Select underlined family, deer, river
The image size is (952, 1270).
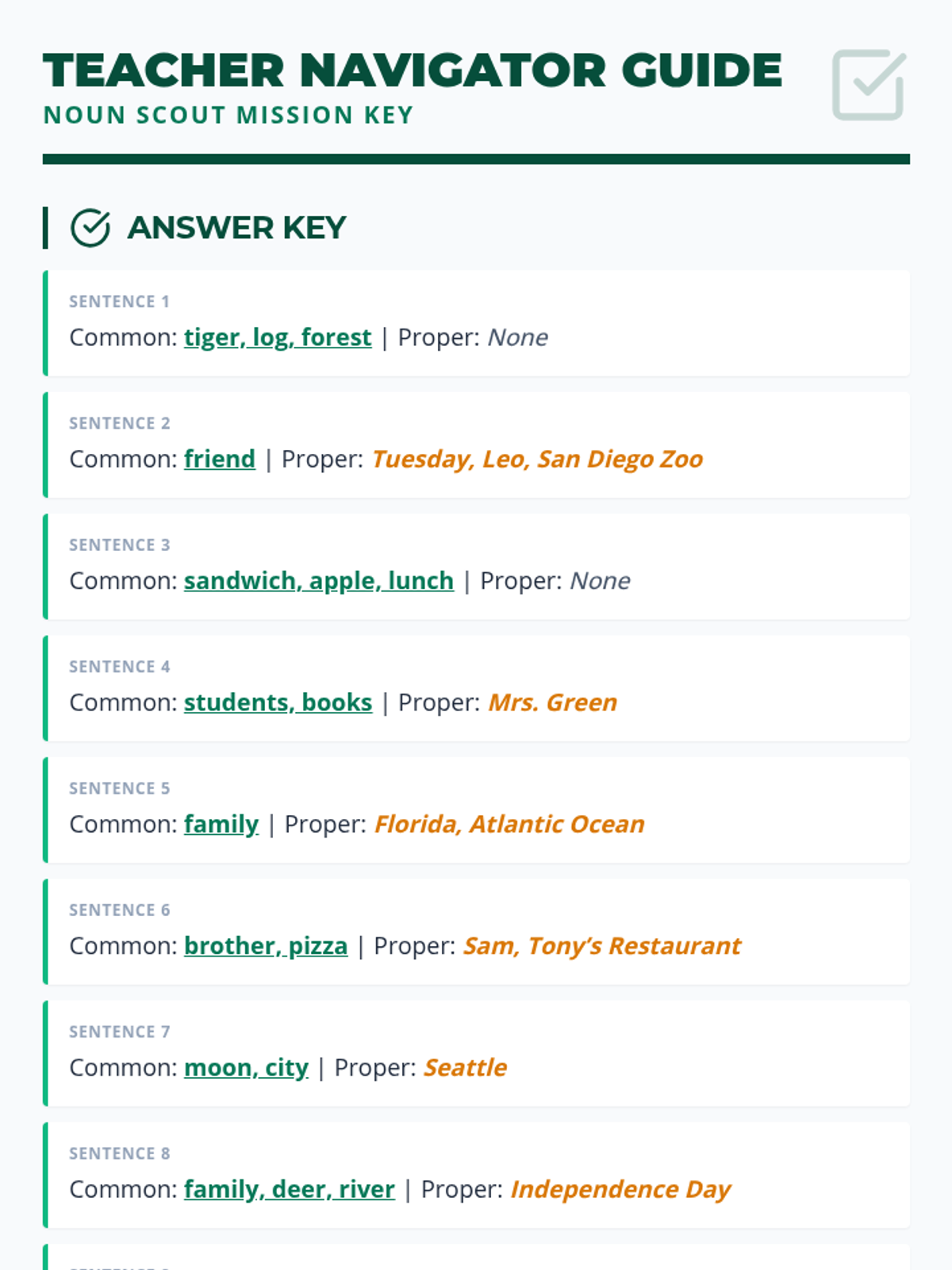click(x=290, y=1190)
